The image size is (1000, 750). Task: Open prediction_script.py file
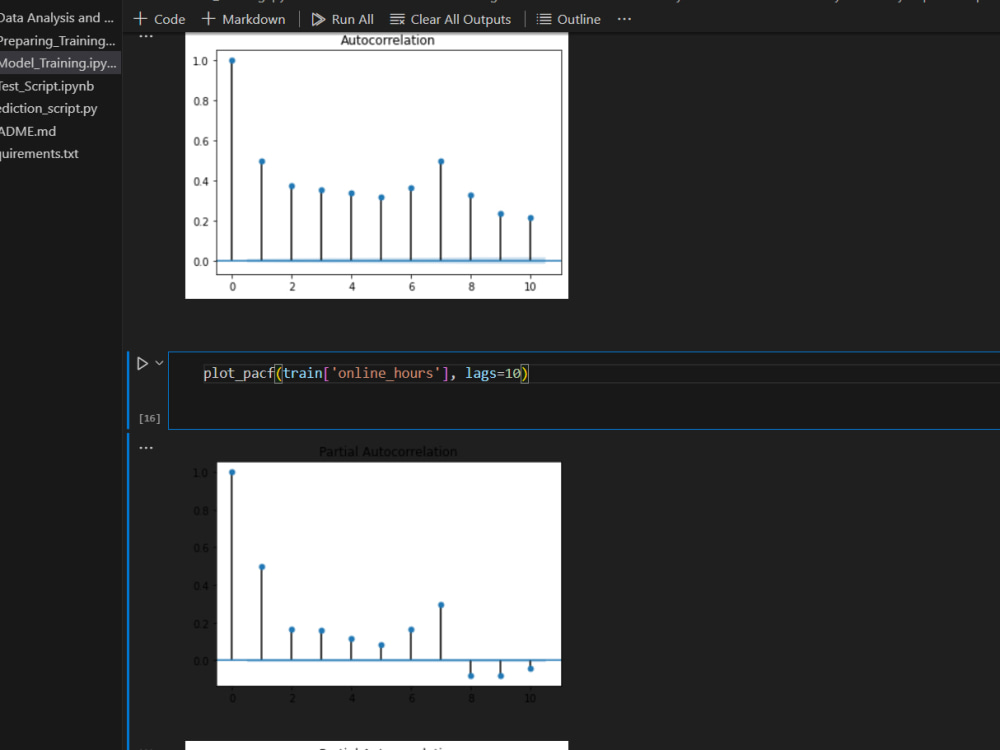click(49, 108)
